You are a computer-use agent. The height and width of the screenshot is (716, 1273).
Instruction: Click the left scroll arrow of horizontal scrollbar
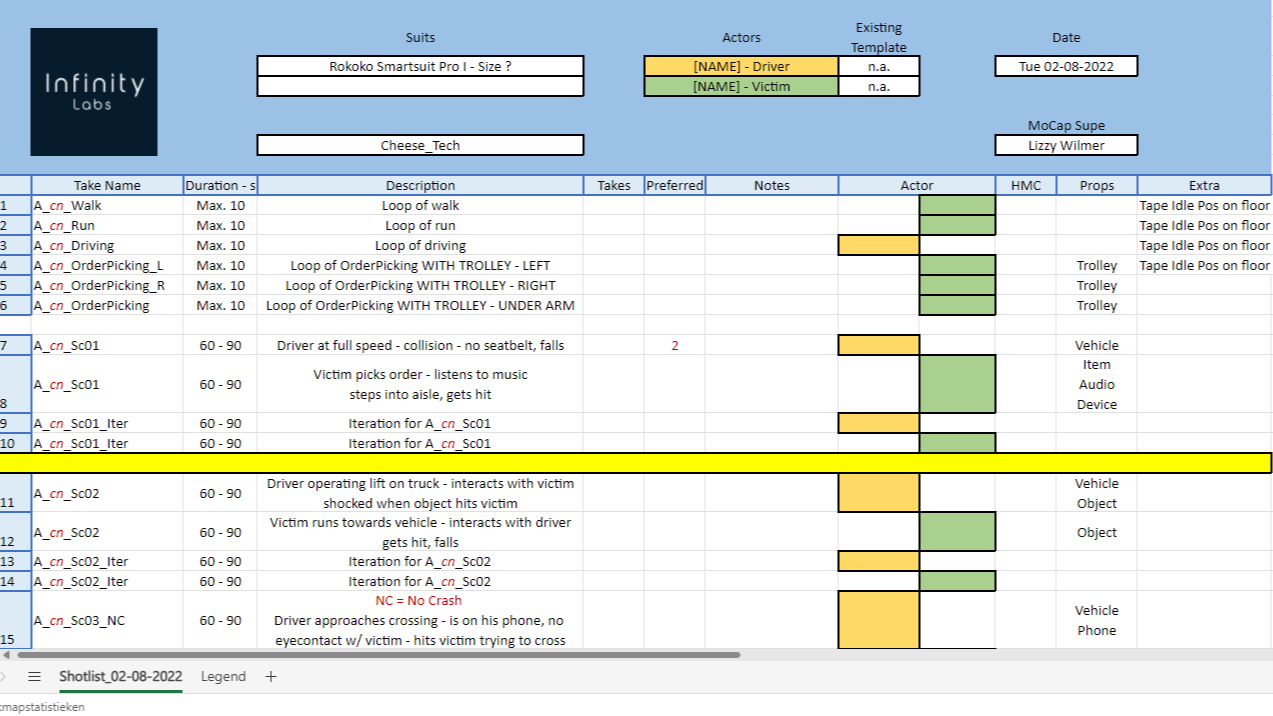pos(7,655)
